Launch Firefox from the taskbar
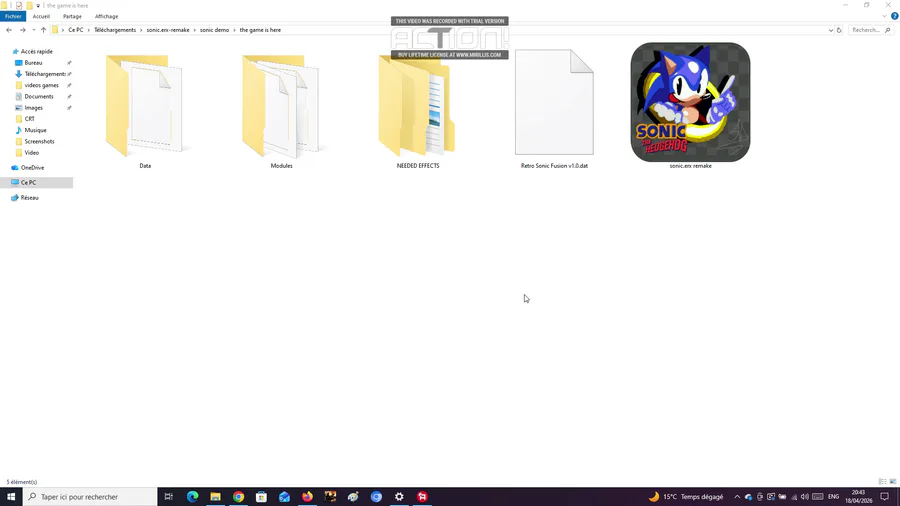Image resolution: width=900 pixels, height=506 pixels. [308, 497]
